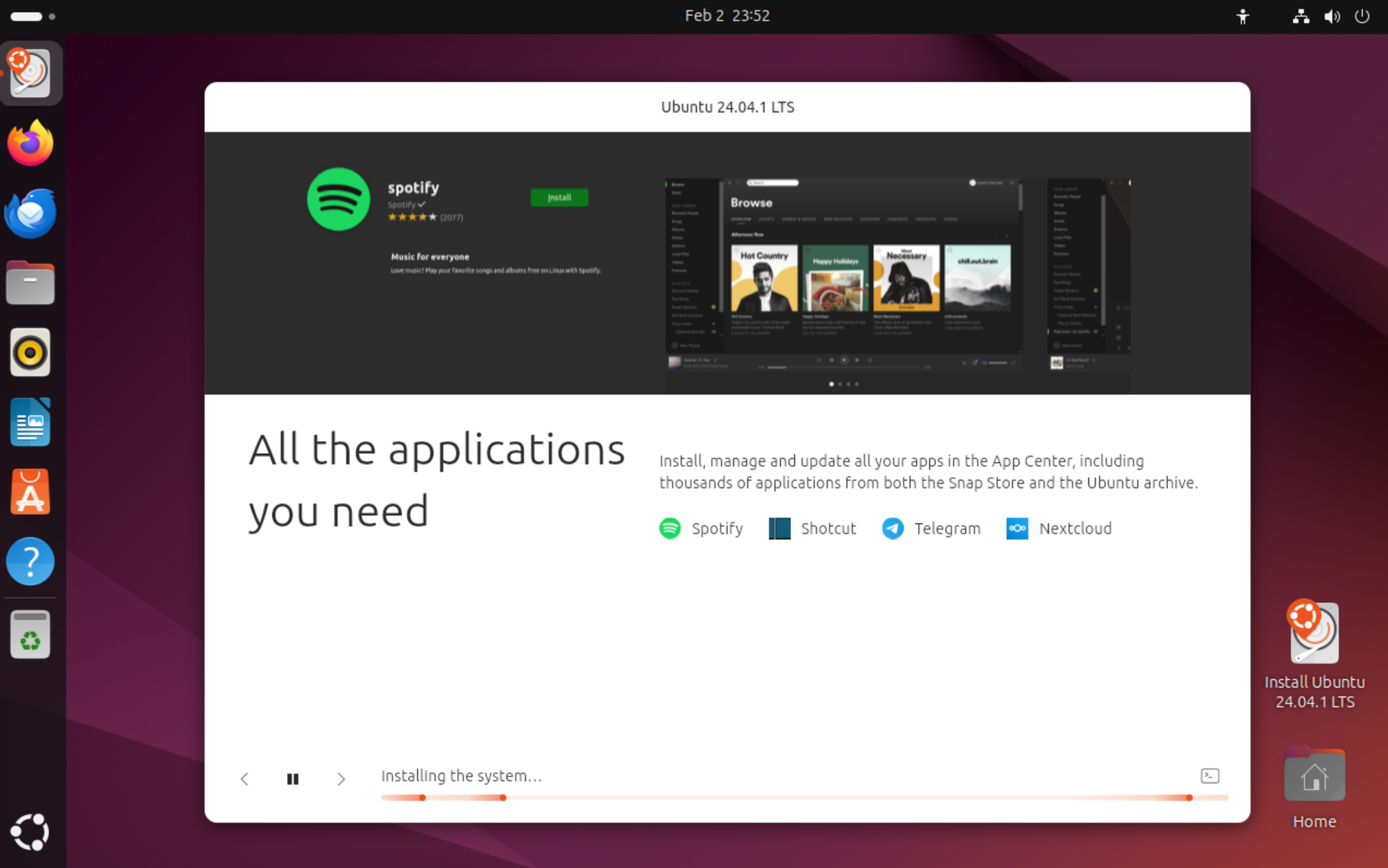Click the Nextcloud app icon
The width and height of the screenshot is (1388, 868).
[1017, 529]
